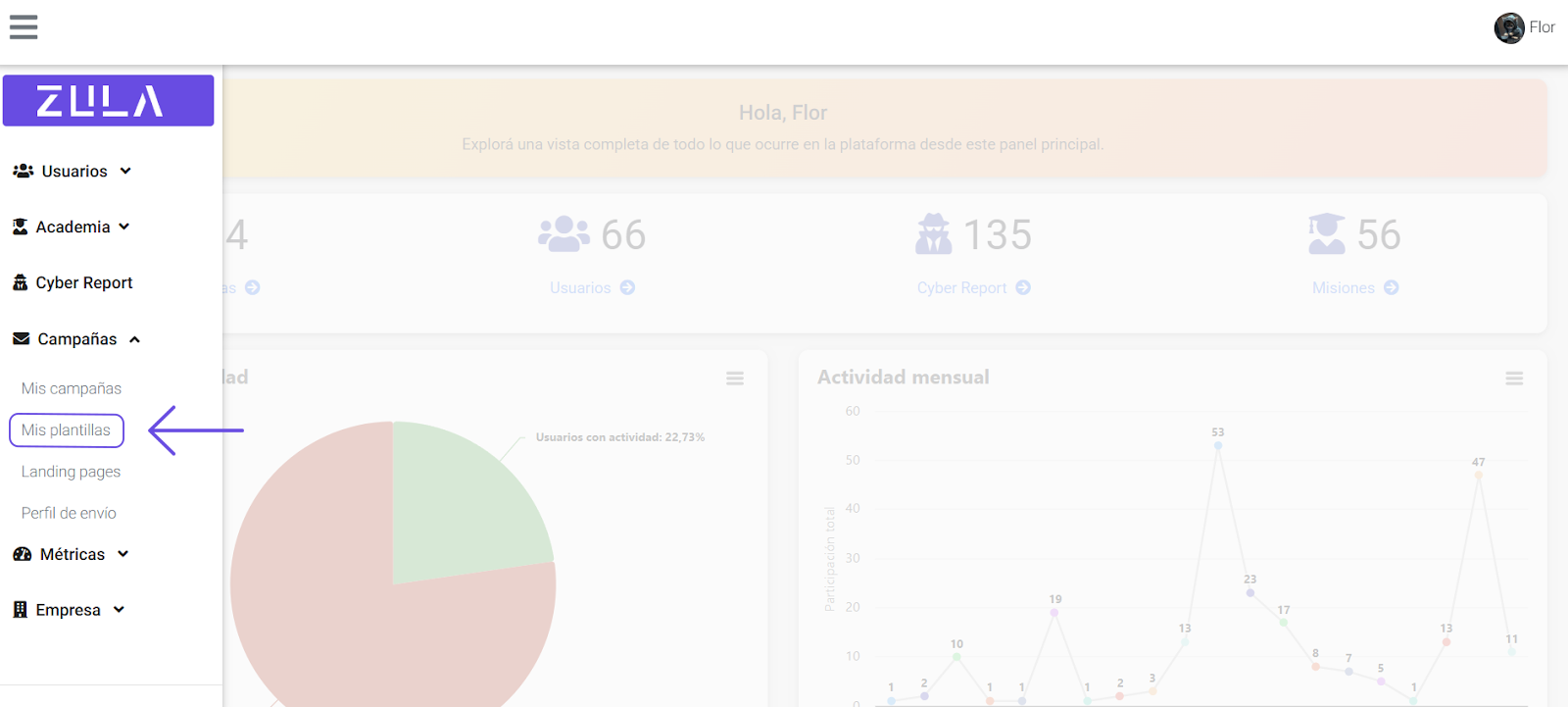The image size is (1568, 707).
Task: Expand the Academia sidebar section
Action: pos(73,227)
